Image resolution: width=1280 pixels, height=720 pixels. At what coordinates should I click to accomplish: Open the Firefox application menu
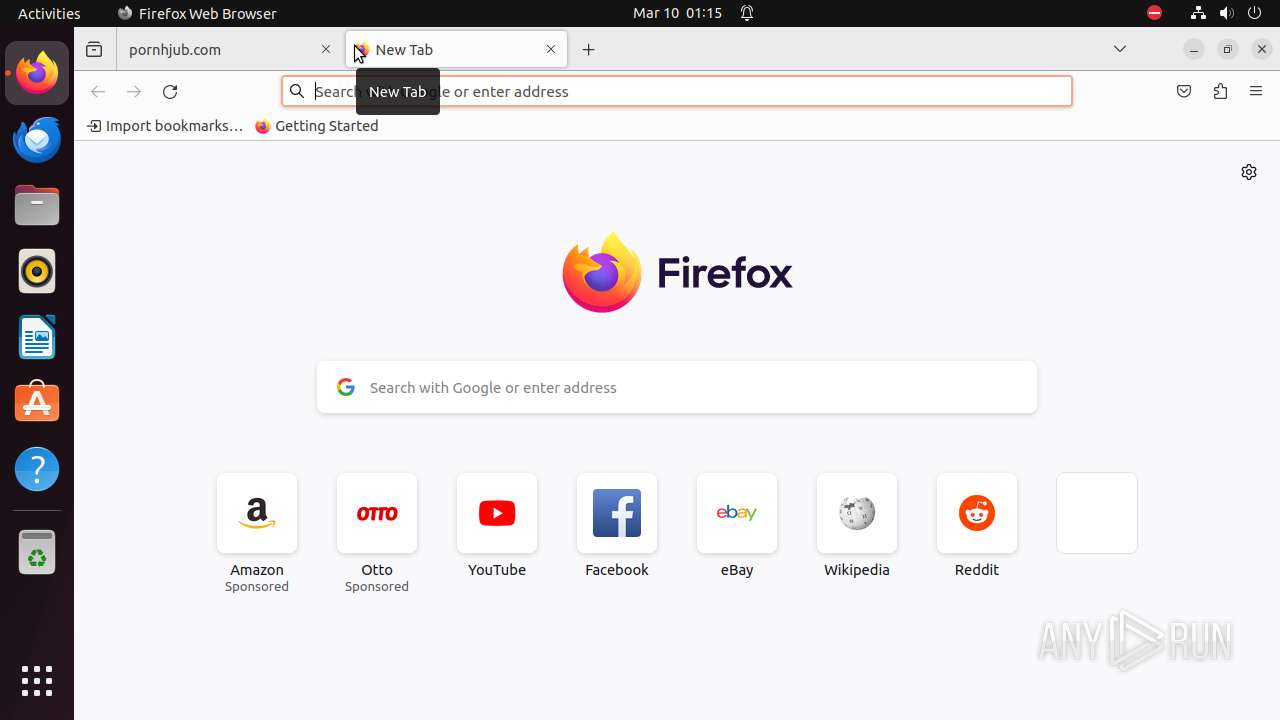(1256, 92)
